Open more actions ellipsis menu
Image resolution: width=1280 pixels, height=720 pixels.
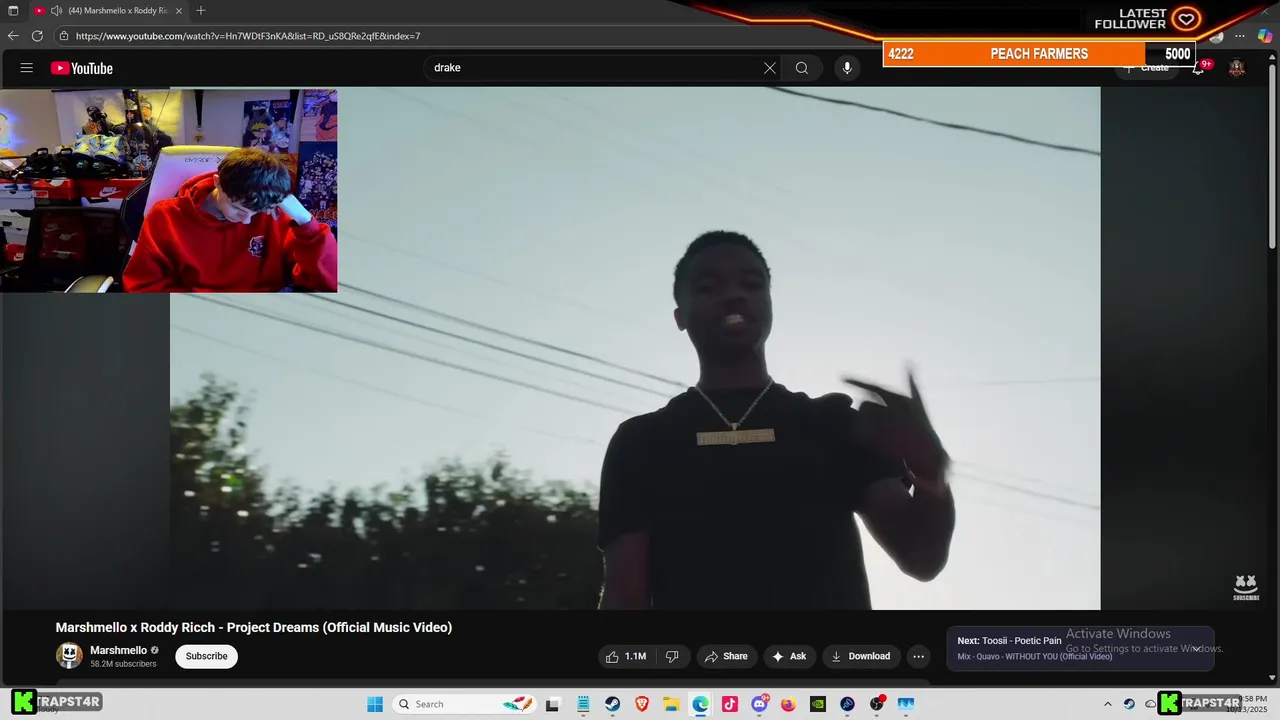[x=918, y=656]
